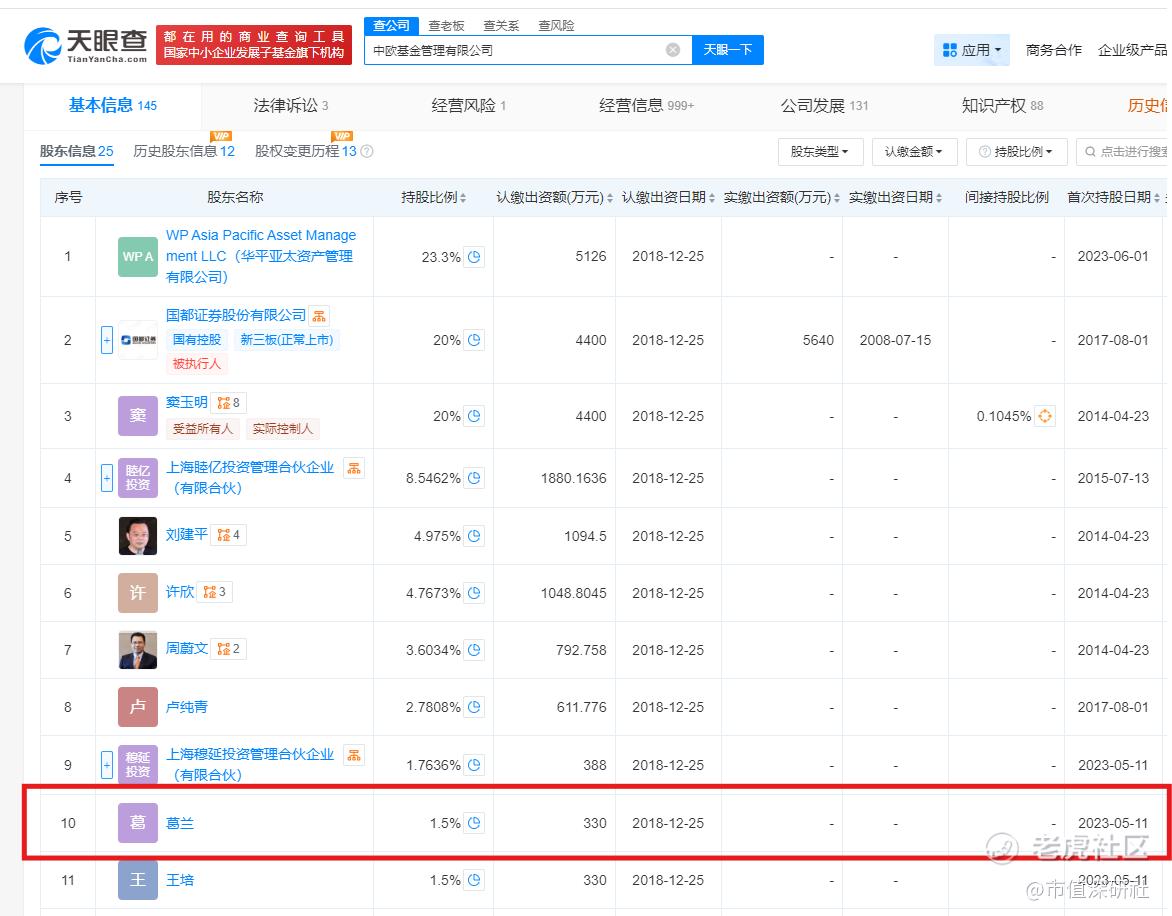Open the 经营风险 tab

[469, 105]
